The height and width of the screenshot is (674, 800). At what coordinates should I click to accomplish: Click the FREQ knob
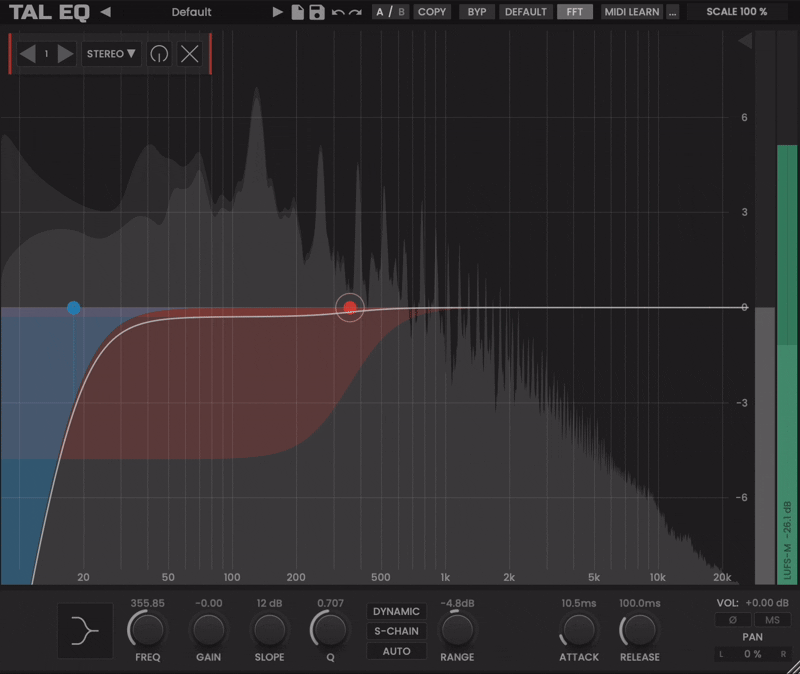pyautogui.click(x=147, y=630)
